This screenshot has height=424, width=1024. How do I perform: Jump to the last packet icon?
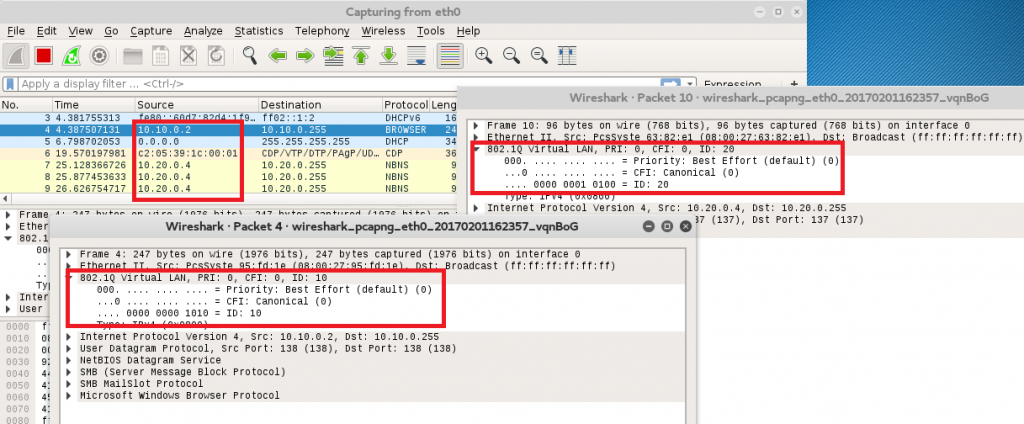point(389,56)
